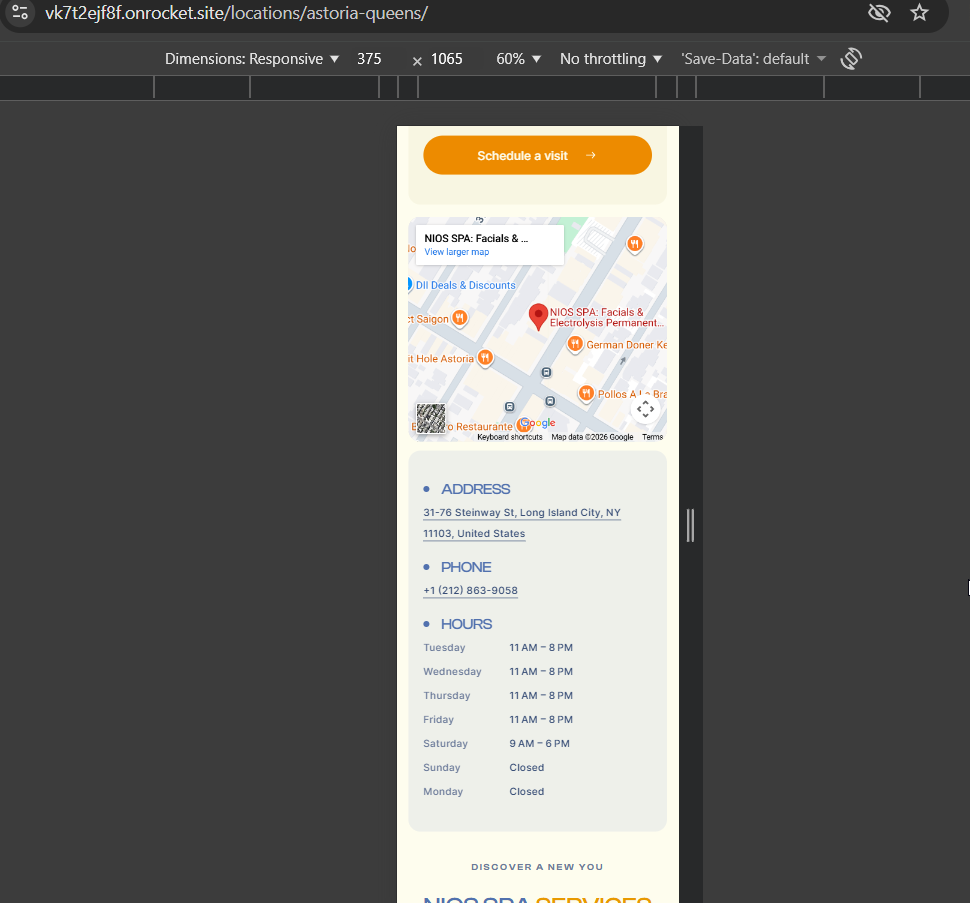The height and width of the screenshot is (903, 970).
Task: Click the NIOS SPA: Facials map info title
Action: pos(476,239)
